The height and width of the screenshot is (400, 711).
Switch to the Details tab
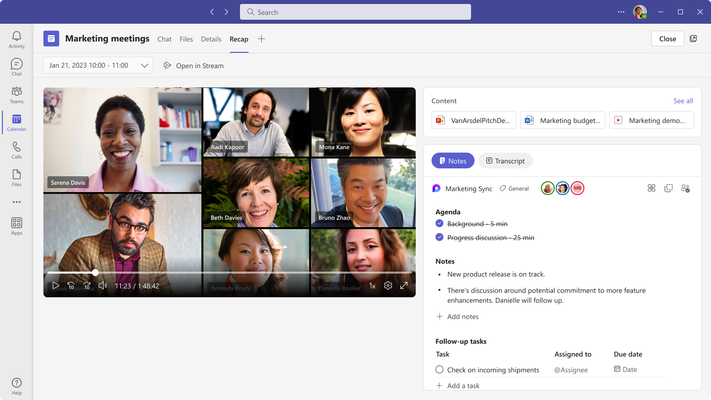(x=211, y=39)
